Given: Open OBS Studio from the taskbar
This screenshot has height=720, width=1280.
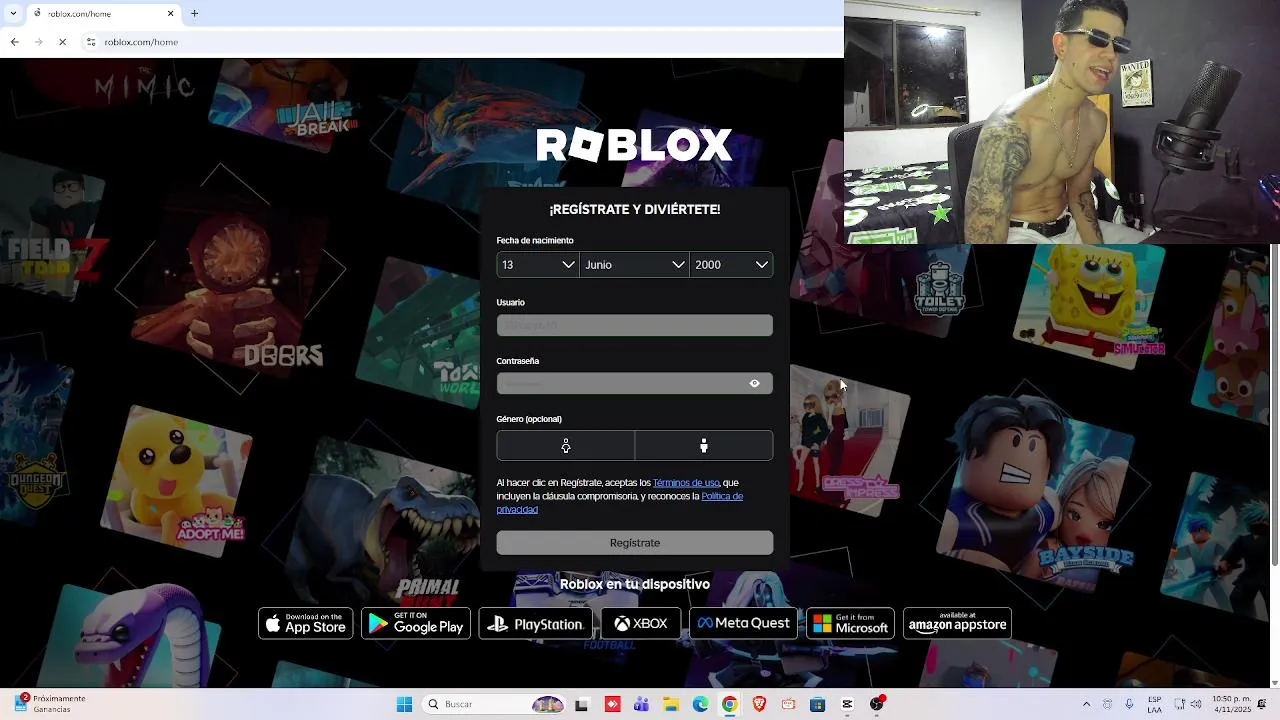Looking at the screenshot, I should pyautogui.click(x=877, y=705).
